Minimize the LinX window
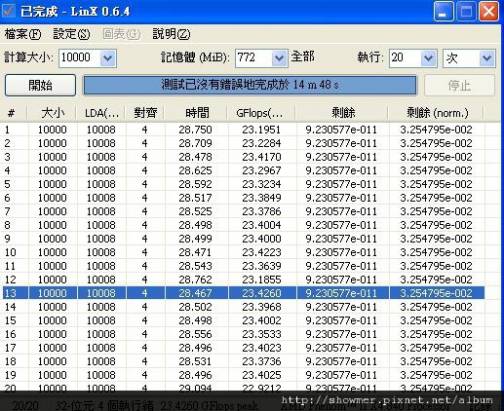Image resolution: width=504 pixels, height=411 pixels. click(x=443, y=11)
